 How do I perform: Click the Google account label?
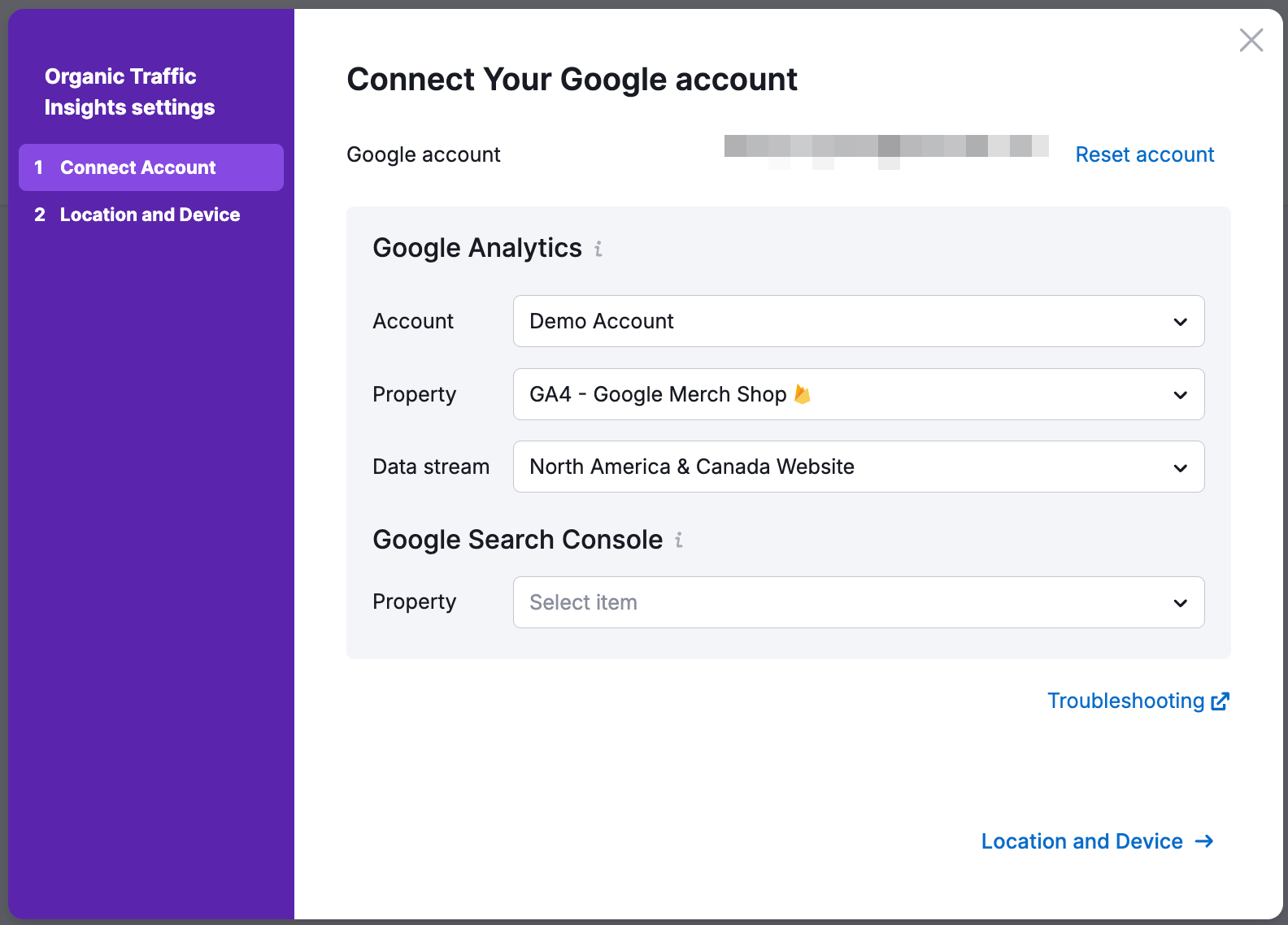click(x=424, y=154)
